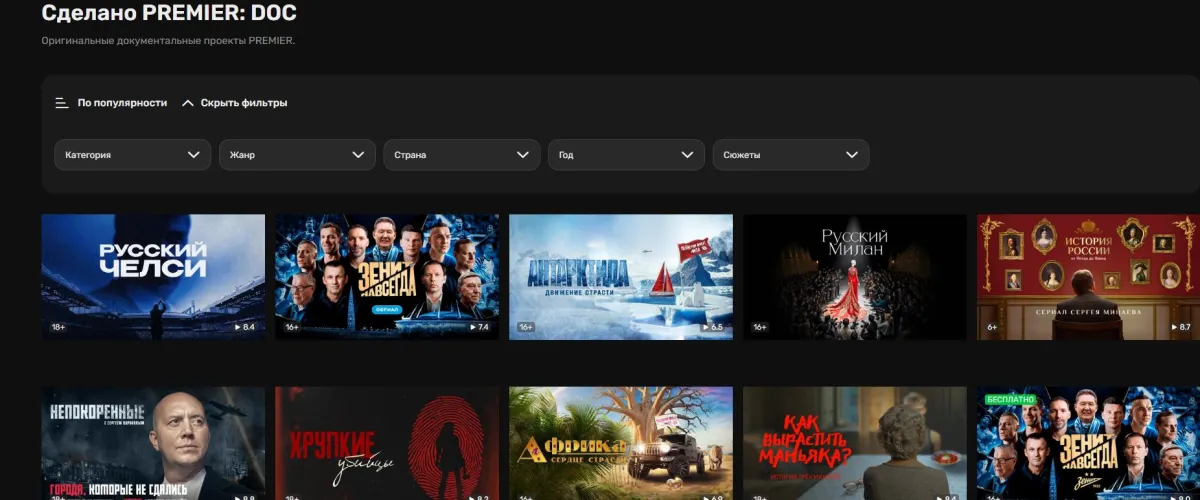Click the 6.5 rating on Антарктида card
Screen dimensions: 1200x500
click(713, 327)
